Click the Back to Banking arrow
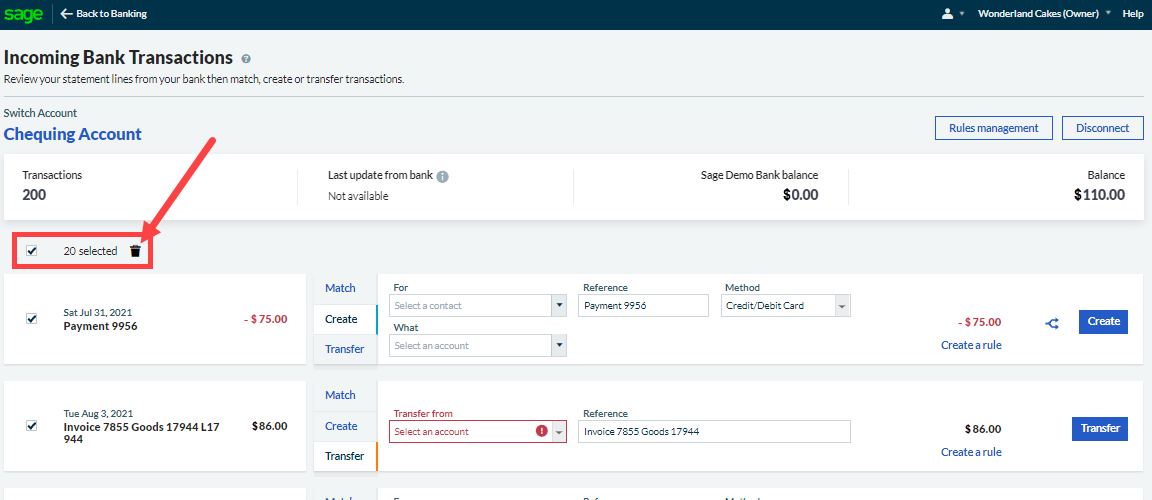Image resolution: width=1152 pixels, height=500 pixels. click(67, 14)
